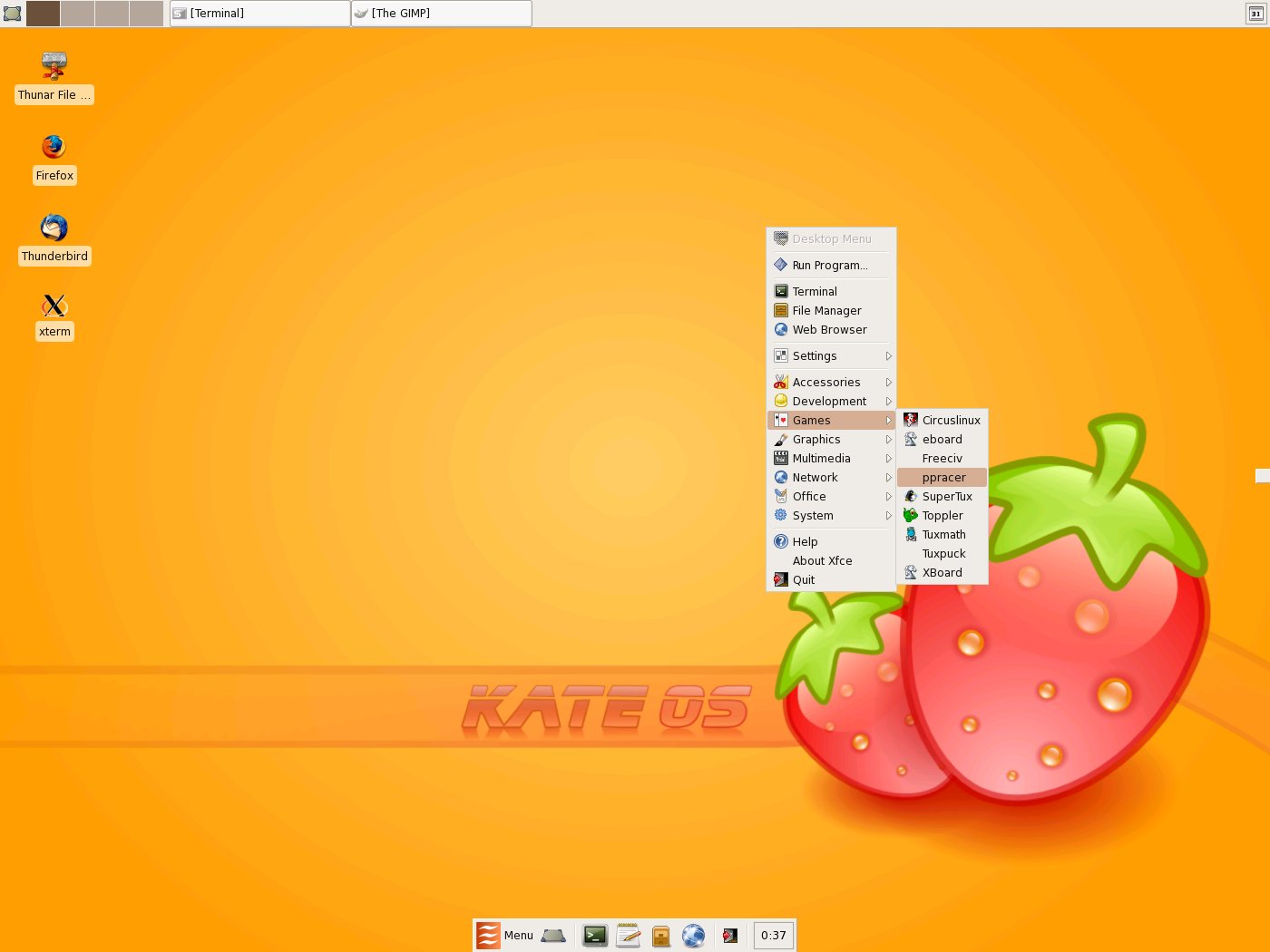Choose Run Program from desktop menu

pyautogui.click(x=831, y=265)
